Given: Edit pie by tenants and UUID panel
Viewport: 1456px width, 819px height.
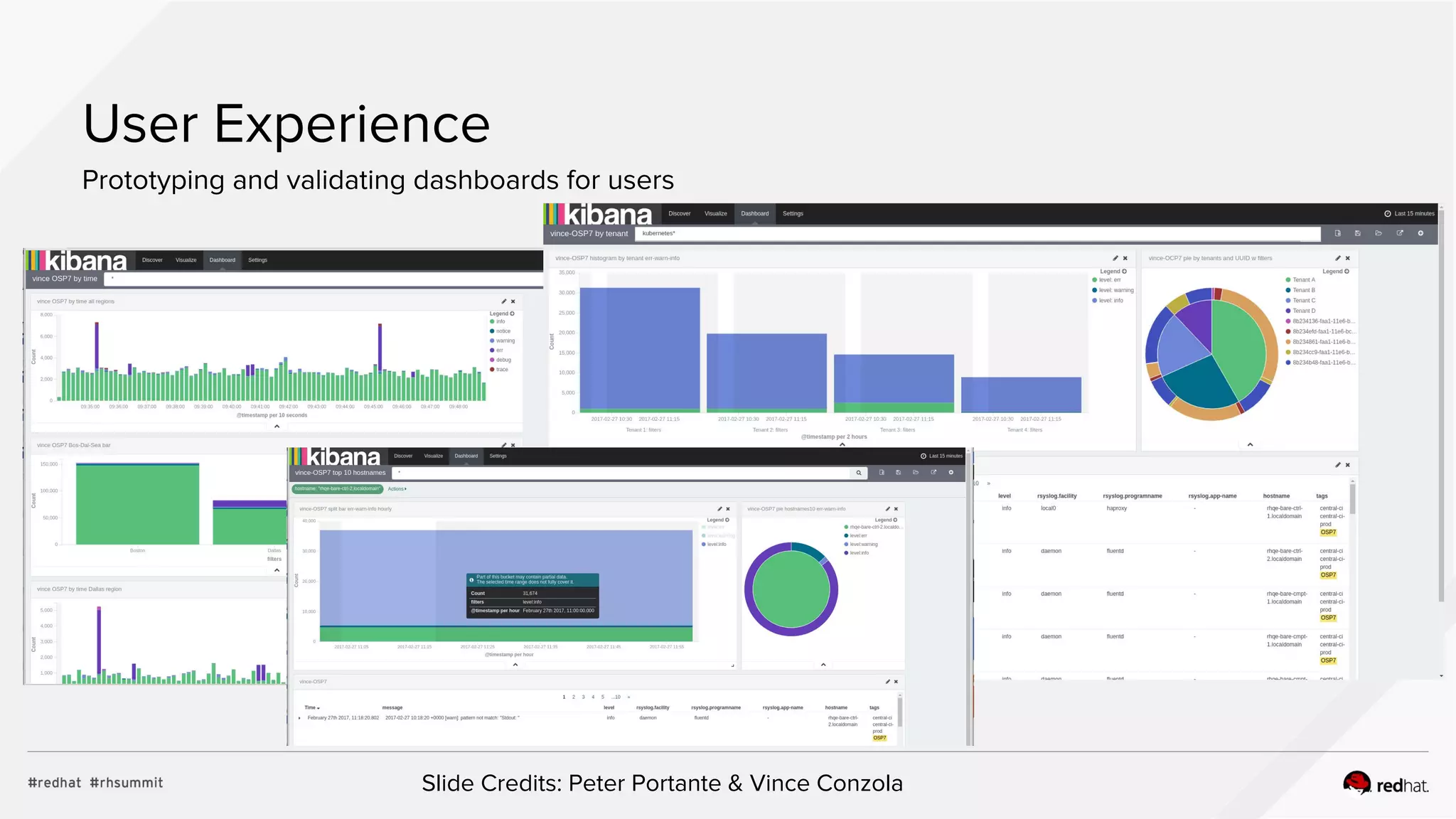Looking at the screenshot, I should [x=1338, y=258].
